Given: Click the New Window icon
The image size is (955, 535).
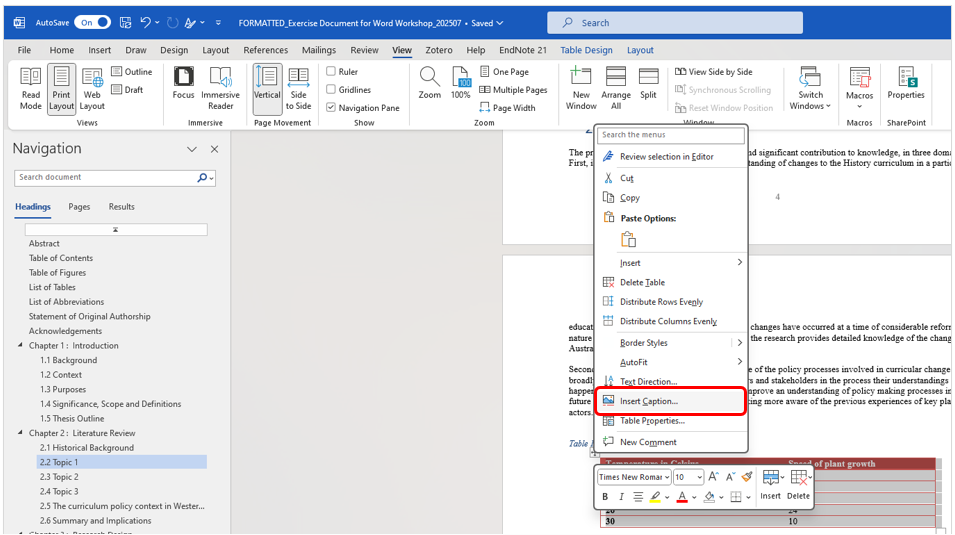Looking at the screenshot, I should coord(581,88).
